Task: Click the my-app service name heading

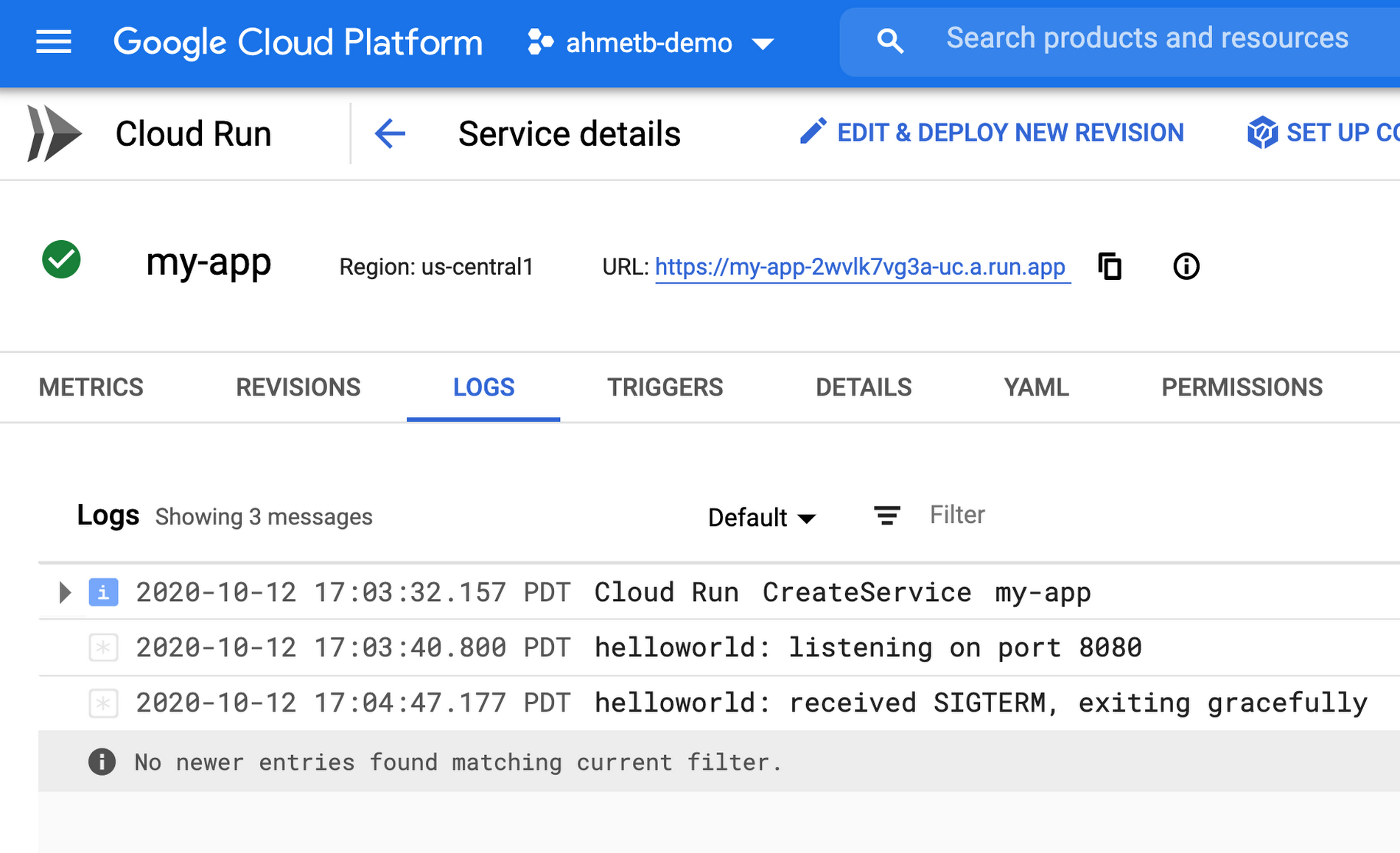Action: [209, 264]
